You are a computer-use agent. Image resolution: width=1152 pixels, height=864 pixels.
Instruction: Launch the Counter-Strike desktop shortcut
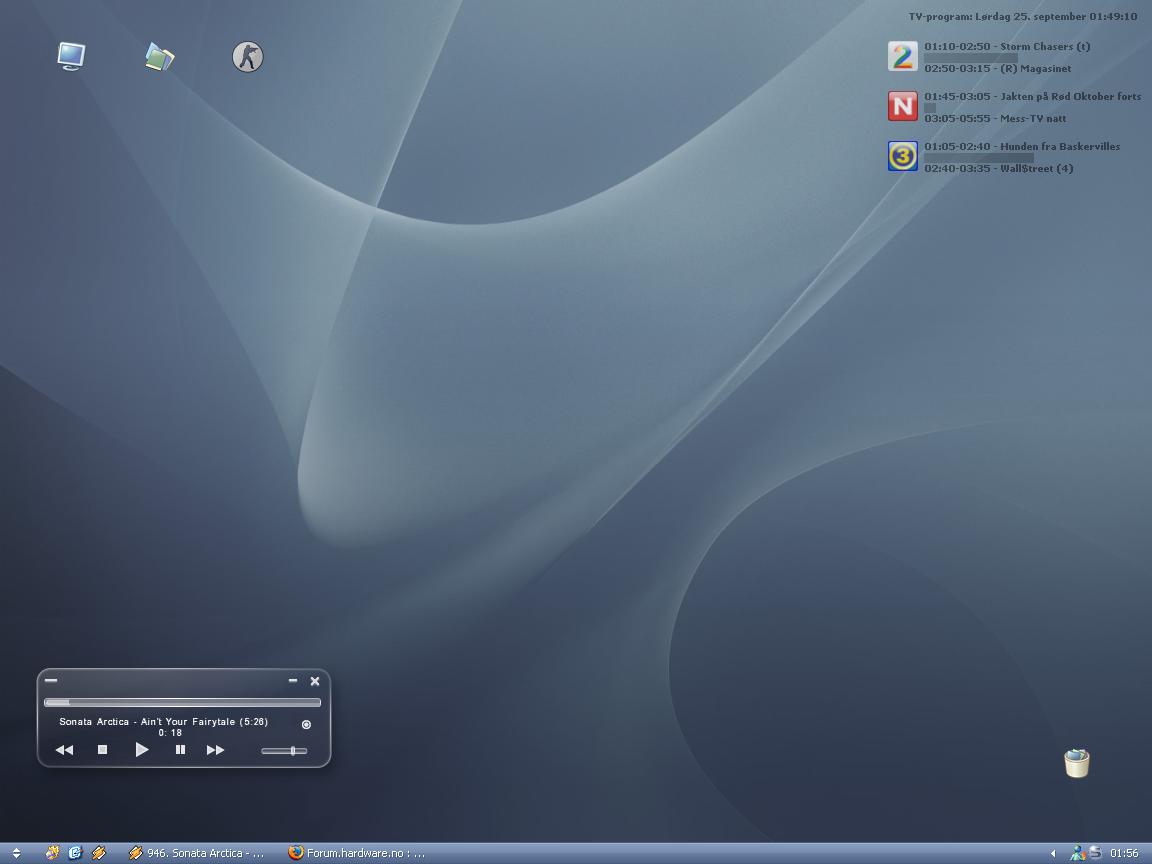248,57
